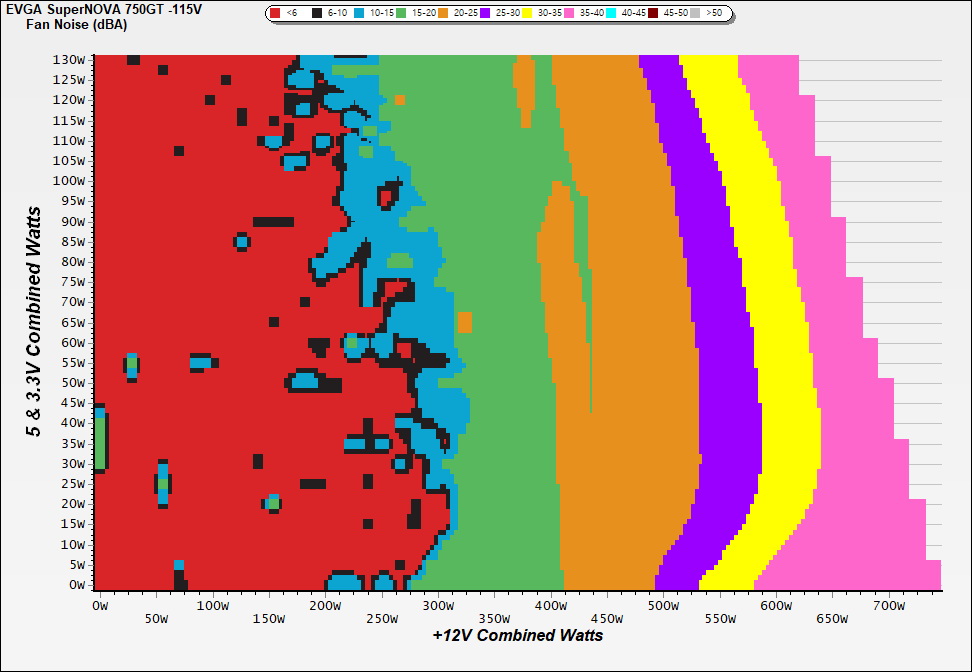Click the gray >50 legend swatch

[695, 14]
